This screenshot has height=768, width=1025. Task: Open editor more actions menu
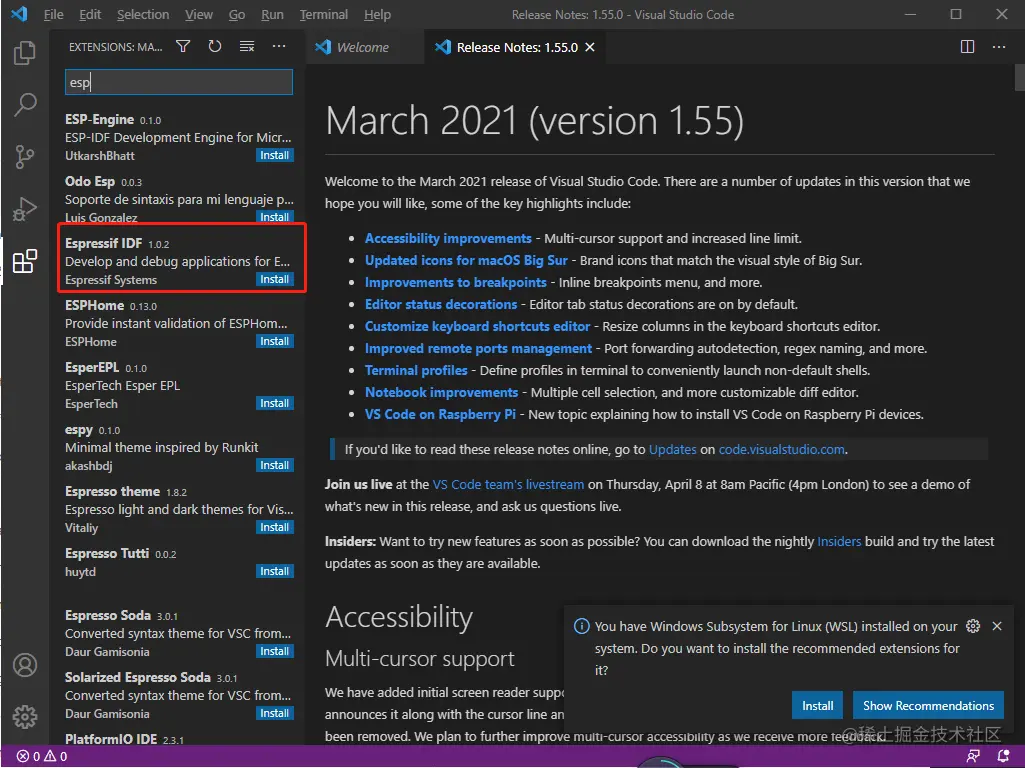click(999, 46)
